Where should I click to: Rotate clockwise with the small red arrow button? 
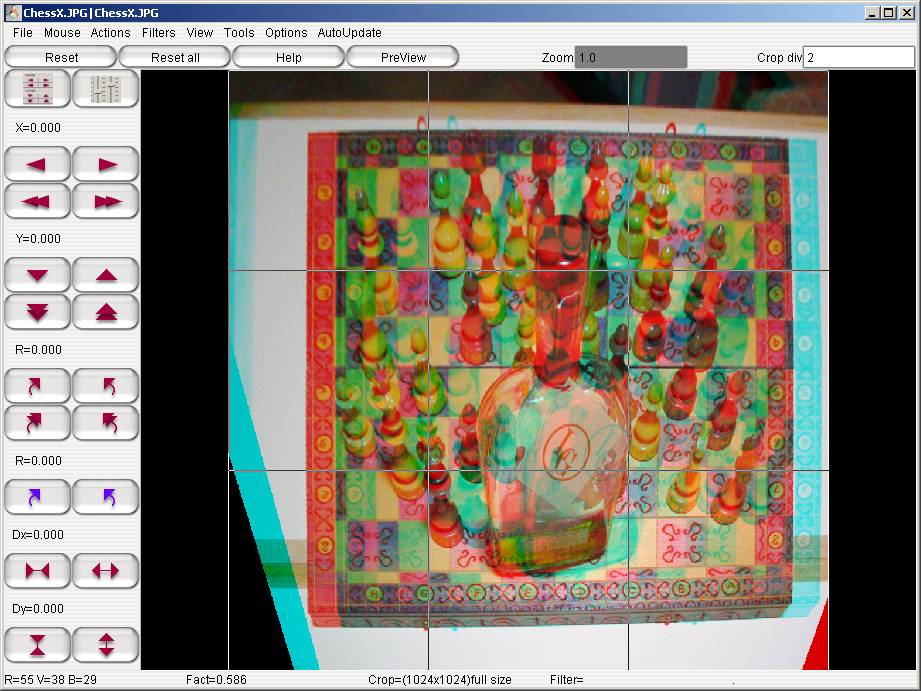(37, 386)
